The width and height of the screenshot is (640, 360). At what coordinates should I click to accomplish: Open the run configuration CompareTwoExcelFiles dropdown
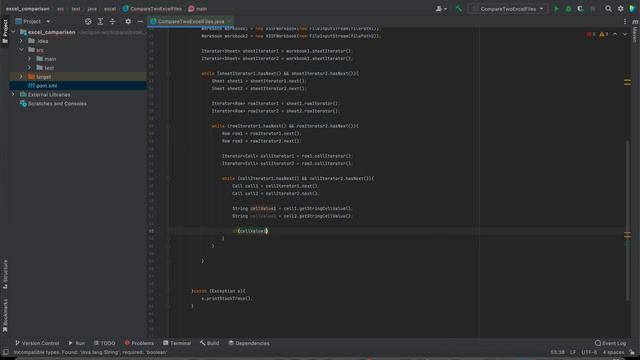point(508,9)
